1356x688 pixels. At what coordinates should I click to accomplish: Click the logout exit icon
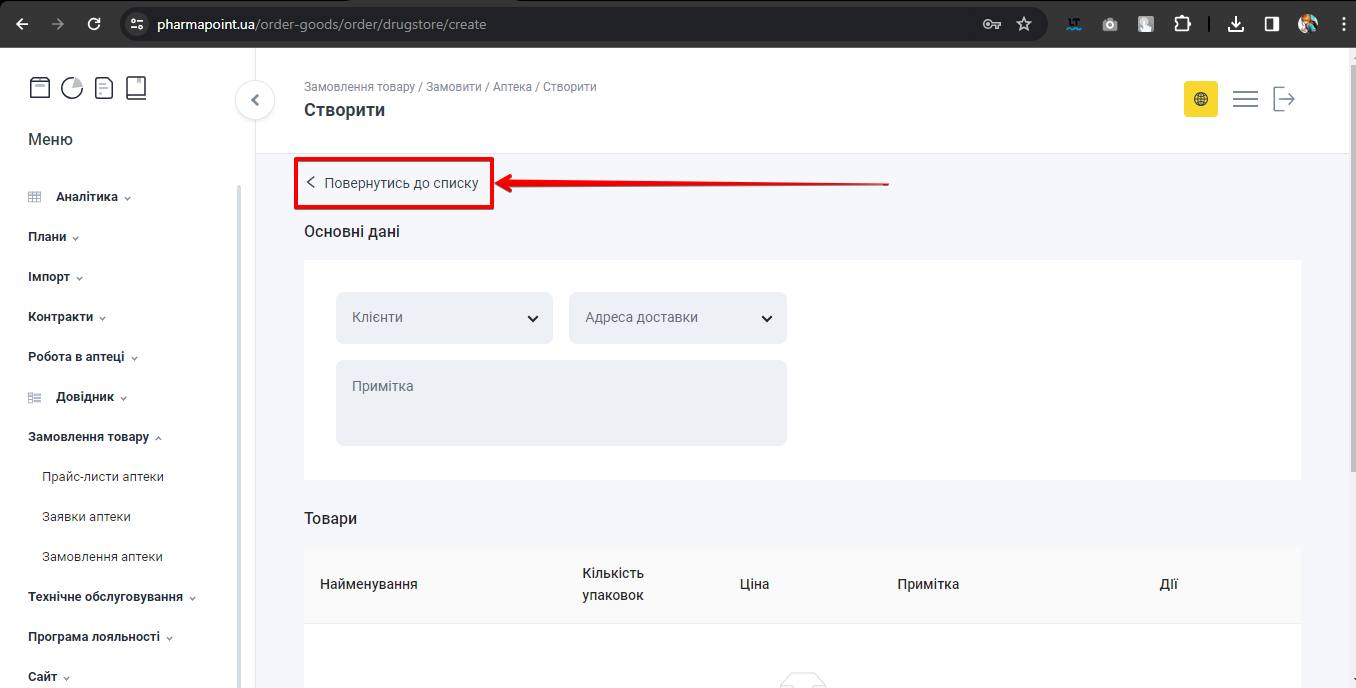[1284, 99]
